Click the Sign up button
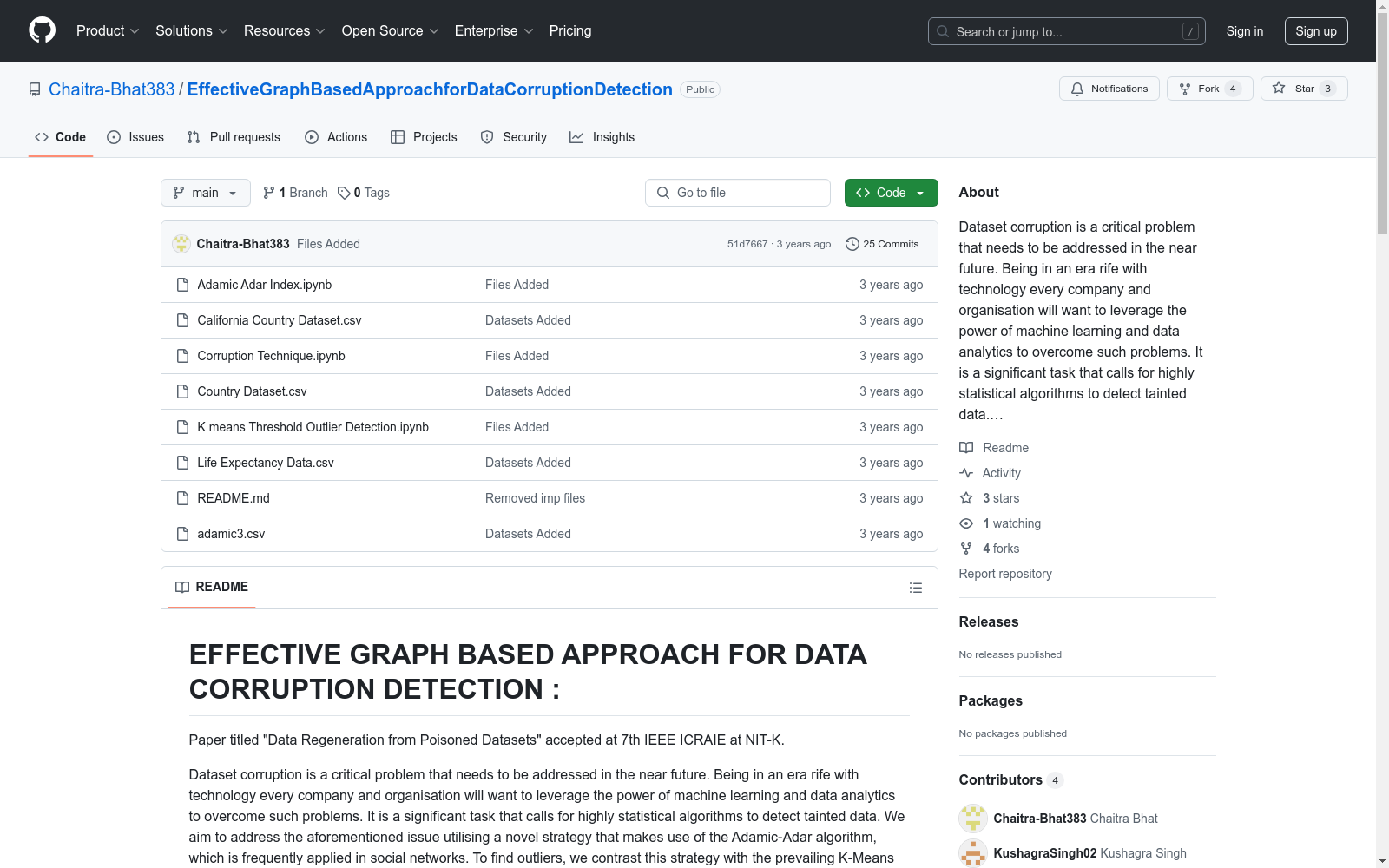Image resolution: width=1389 pixels, height=868 pixels. 1316,31
